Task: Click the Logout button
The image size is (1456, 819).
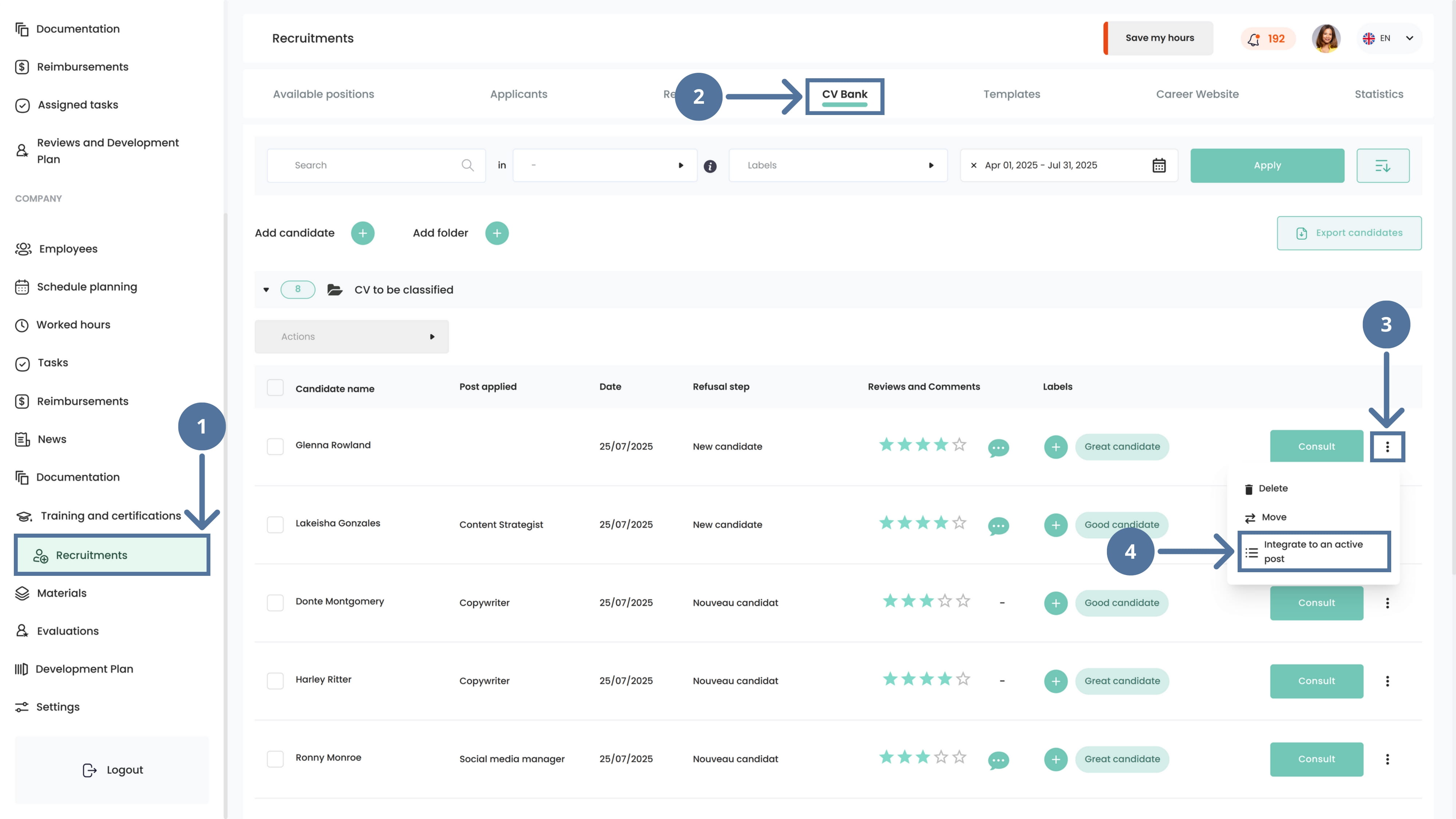Action: [x=112, y=770]
